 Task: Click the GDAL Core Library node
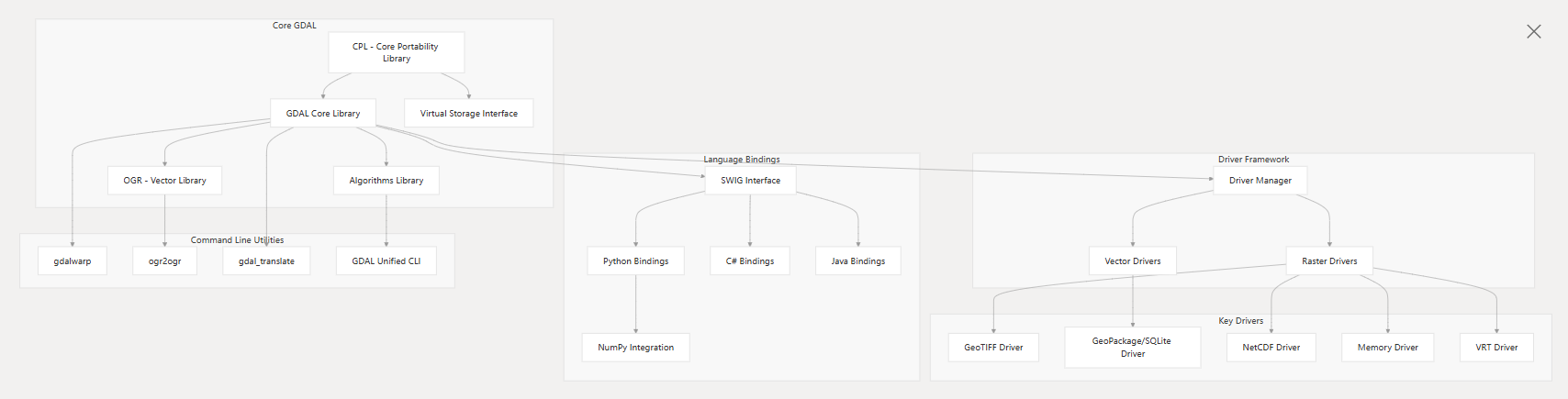(x=323, y=114)
